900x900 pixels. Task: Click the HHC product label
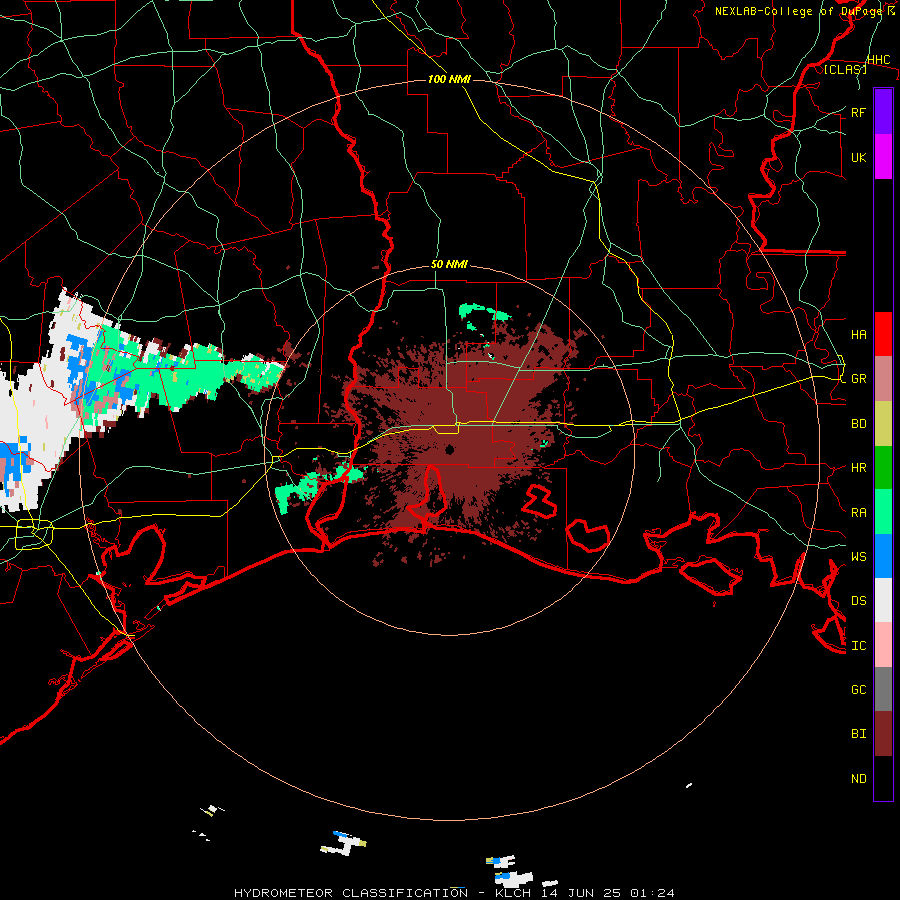(x=879, y=60)
